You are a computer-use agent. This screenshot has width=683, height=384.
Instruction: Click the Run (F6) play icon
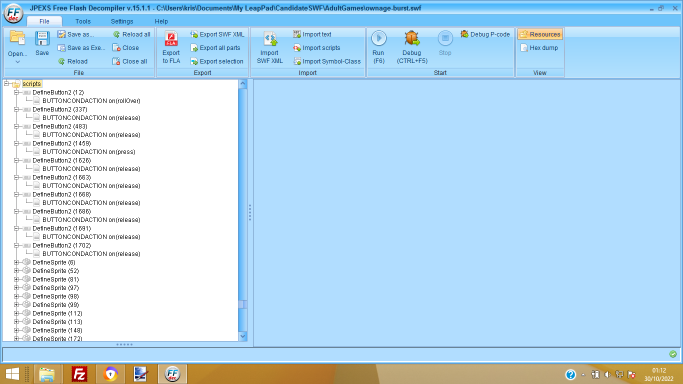[379, 38]
